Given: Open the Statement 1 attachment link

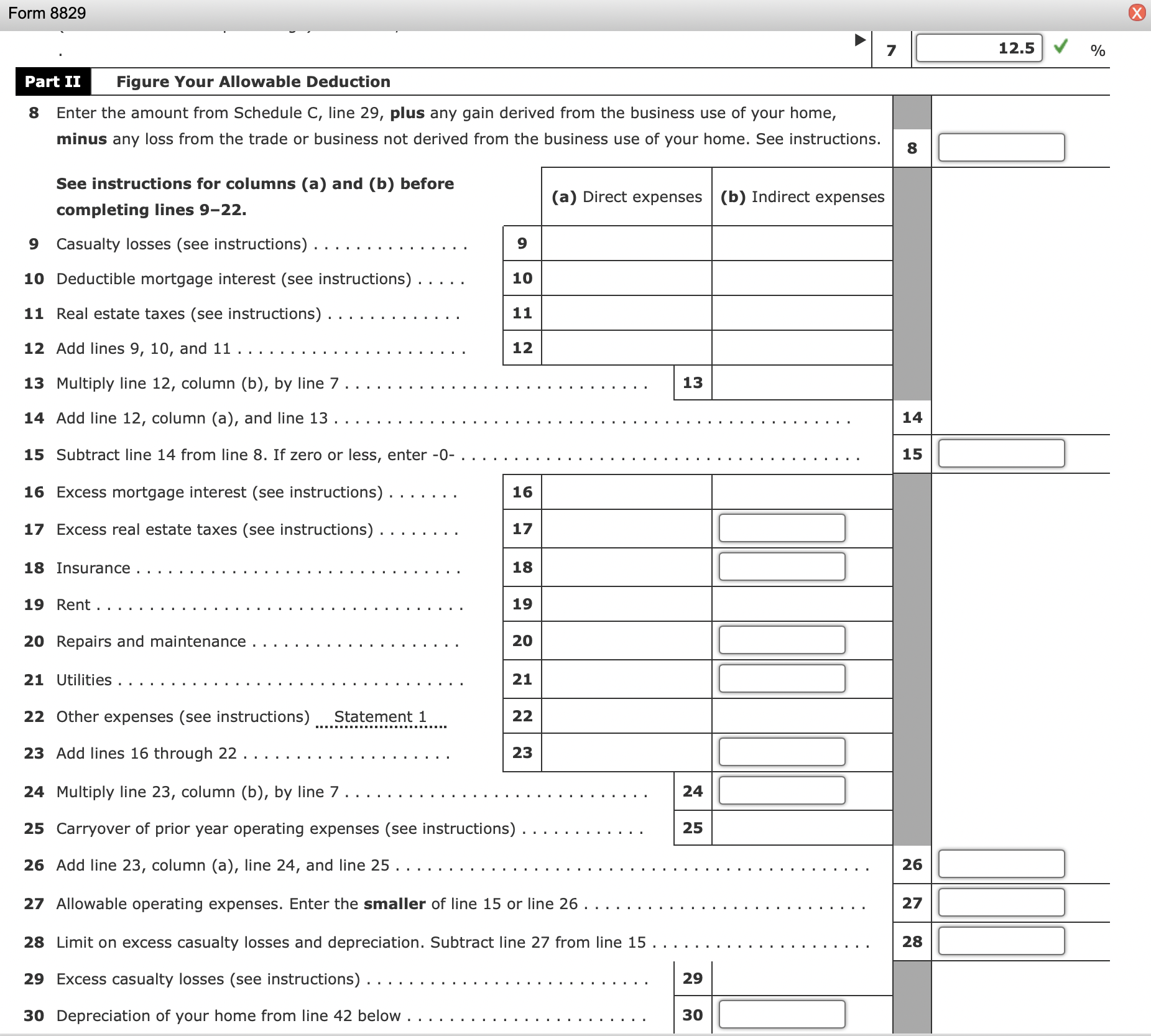Looking at the screenshot, I should click(379, 716).
